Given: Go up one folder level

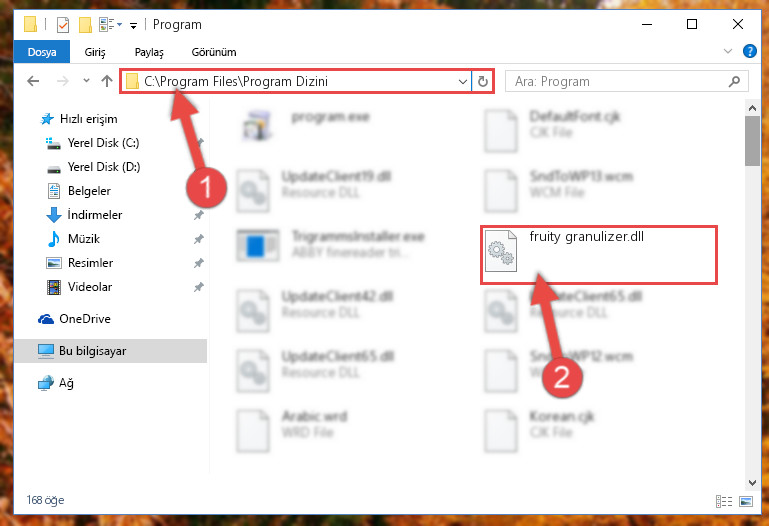Looking at the screenshot, I should tap(106, 81).
